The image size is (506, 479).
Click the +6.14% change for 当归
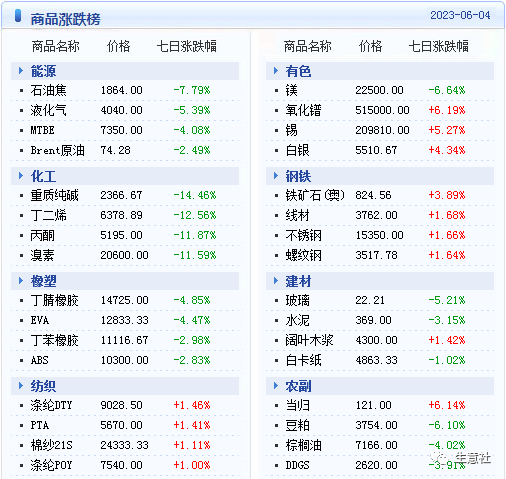tap(447, 405)
